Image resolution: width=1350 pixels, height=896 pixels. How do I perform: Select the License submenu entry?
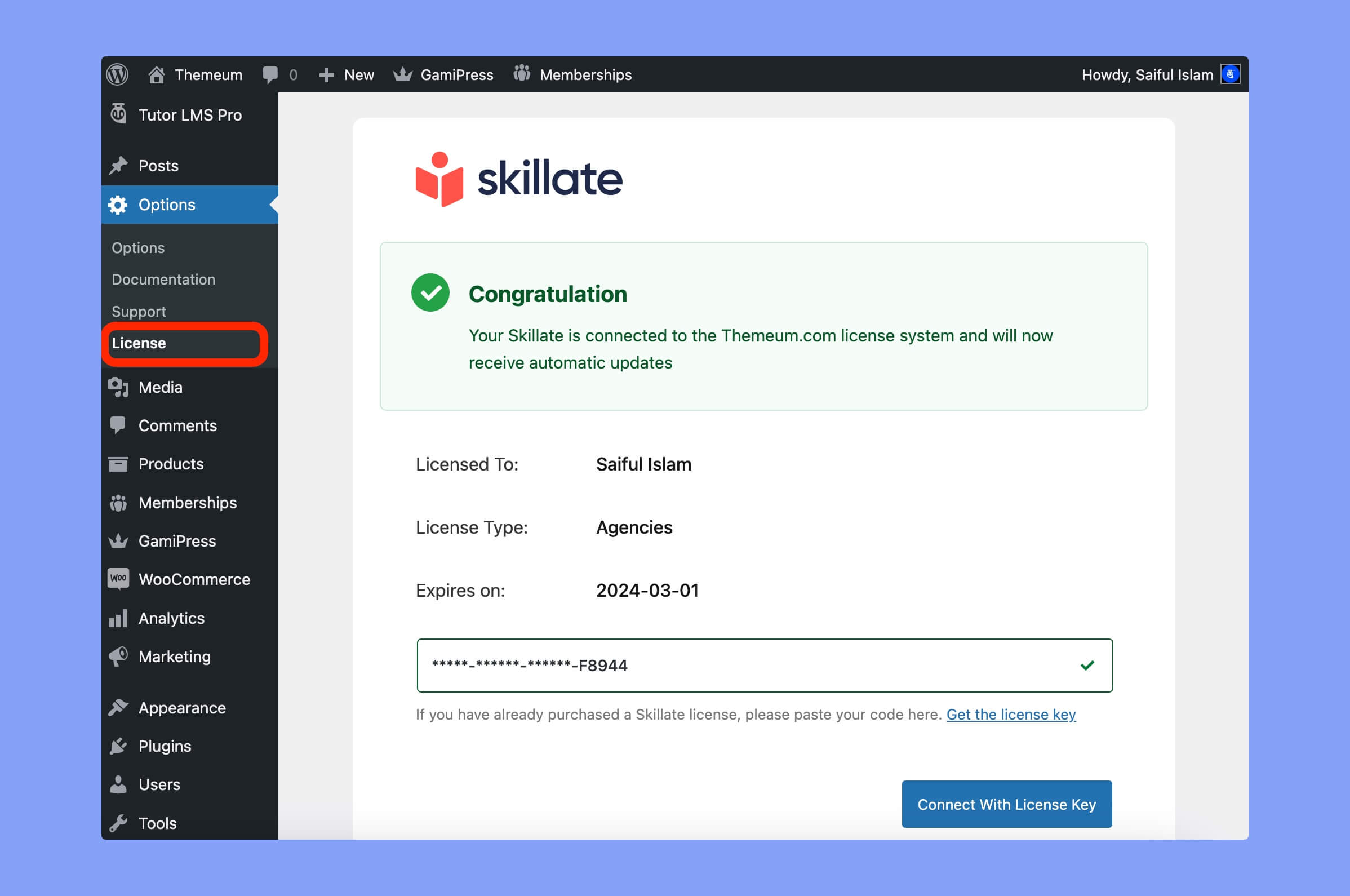tap(139, 343)
